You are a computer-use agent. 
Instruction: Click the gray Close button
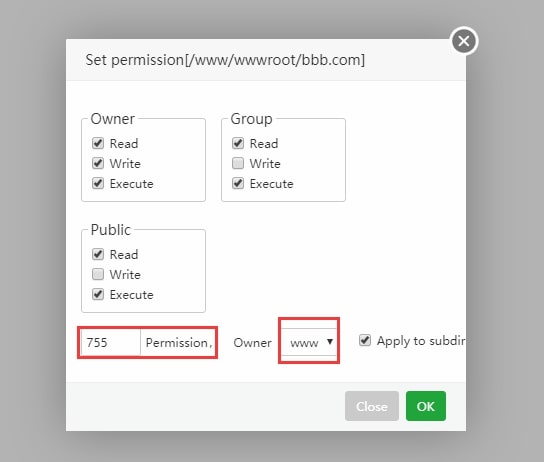tap(372, 406)
